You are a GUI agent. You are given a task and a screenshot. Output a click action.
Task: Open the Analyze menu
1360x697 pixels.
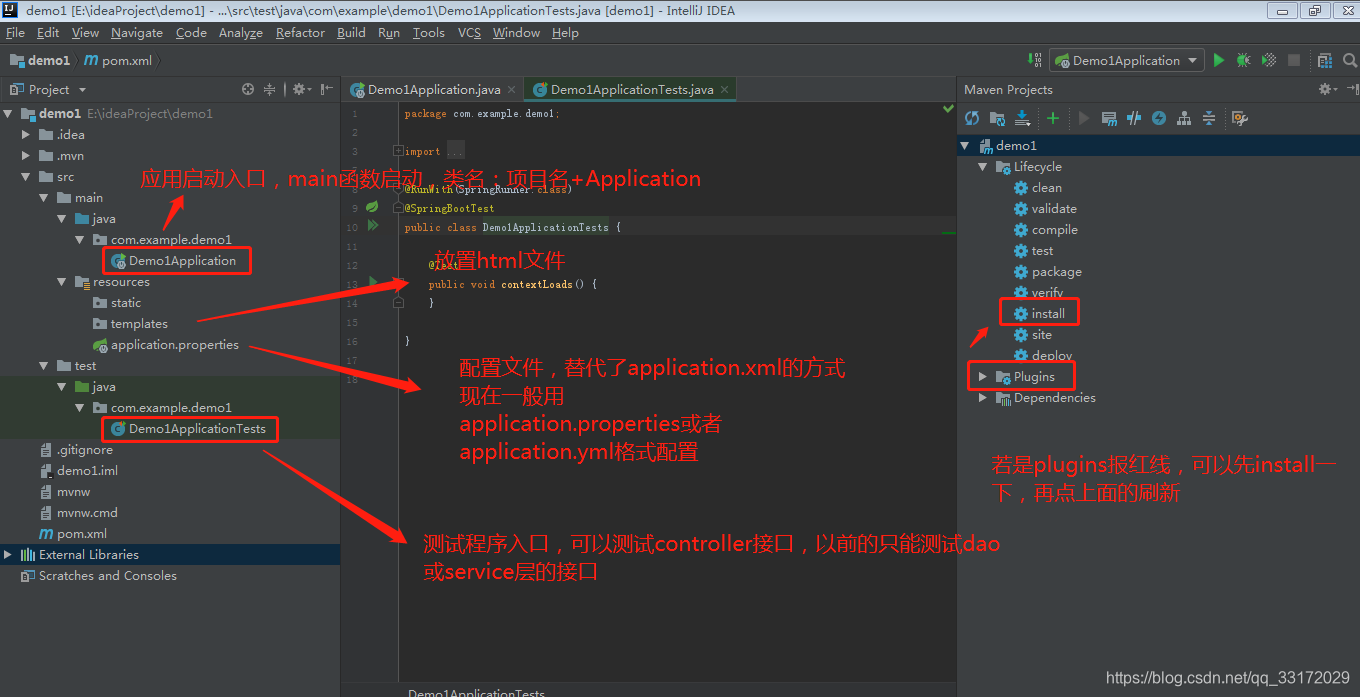(x=240, y=32)
